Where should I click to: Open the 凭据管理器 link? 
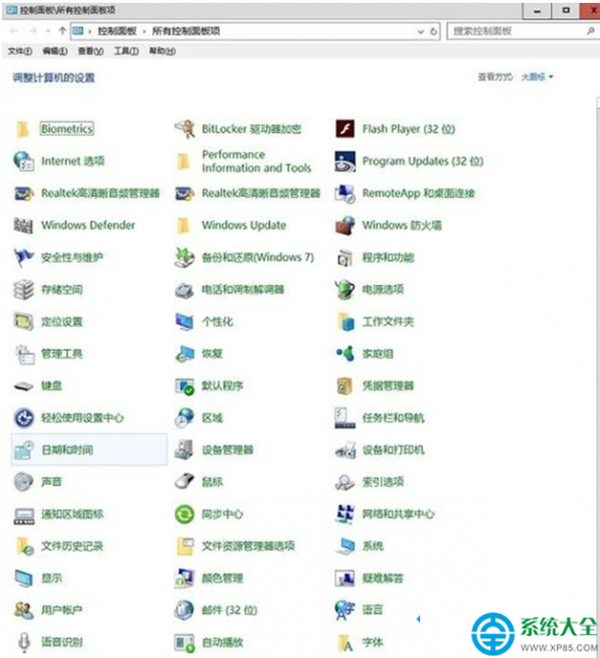tap(388, 386)
